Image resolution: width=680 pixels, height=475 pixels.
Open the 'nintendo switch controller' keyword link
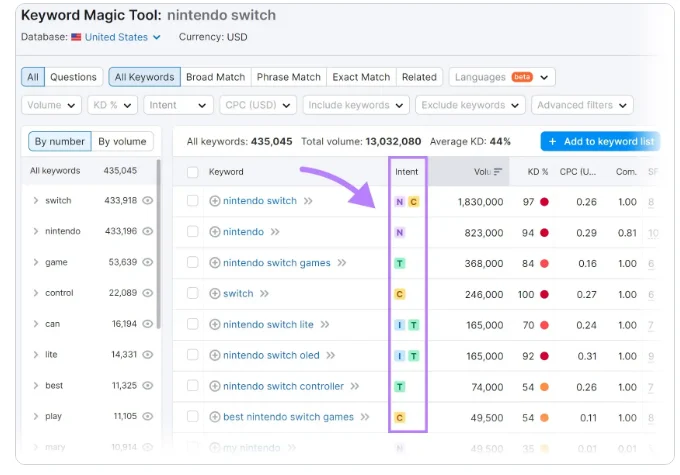click(283, 386)
